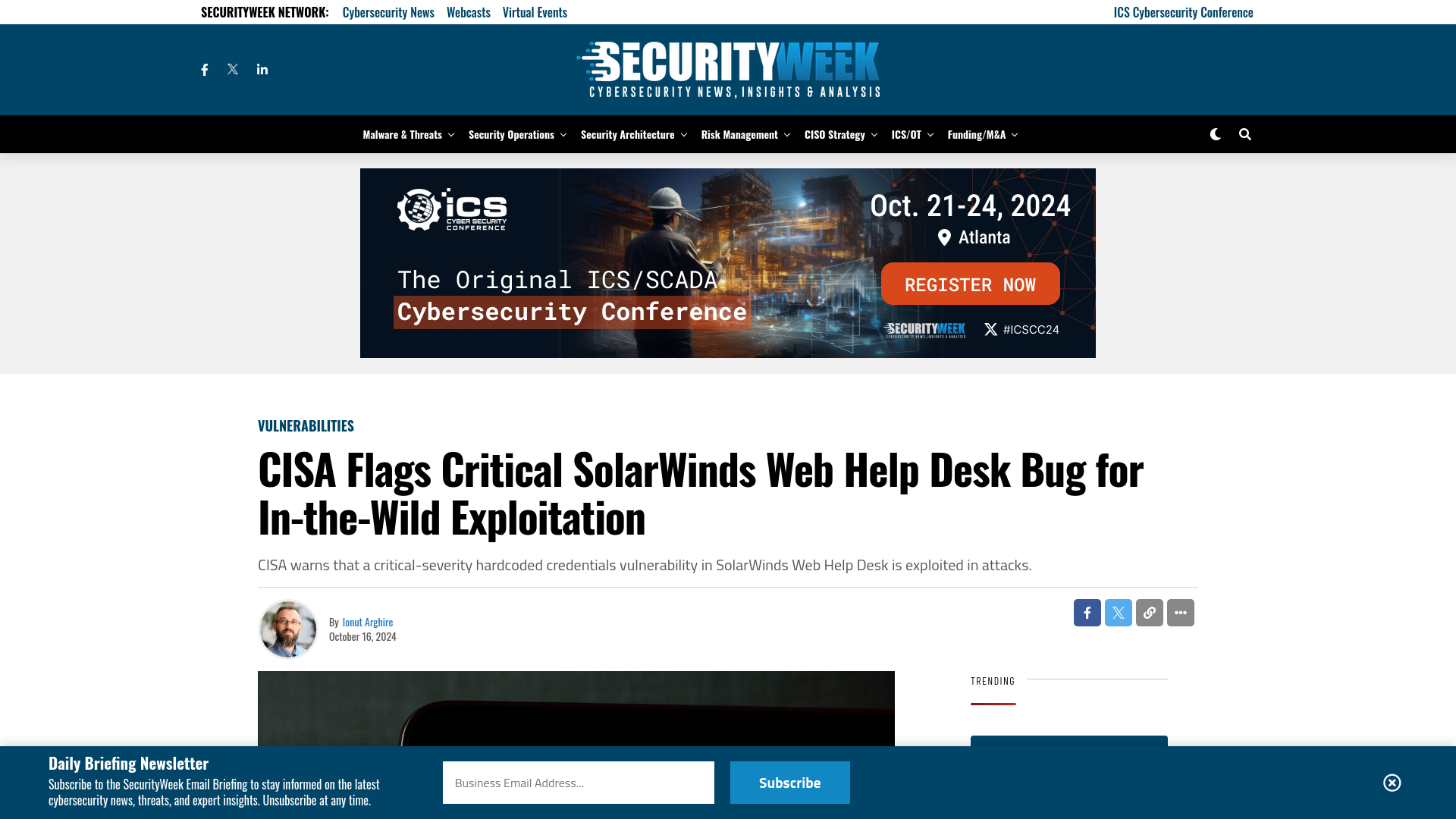Click the Facebook social media icon in header
1456x819 pixels.
pos(204,69)
